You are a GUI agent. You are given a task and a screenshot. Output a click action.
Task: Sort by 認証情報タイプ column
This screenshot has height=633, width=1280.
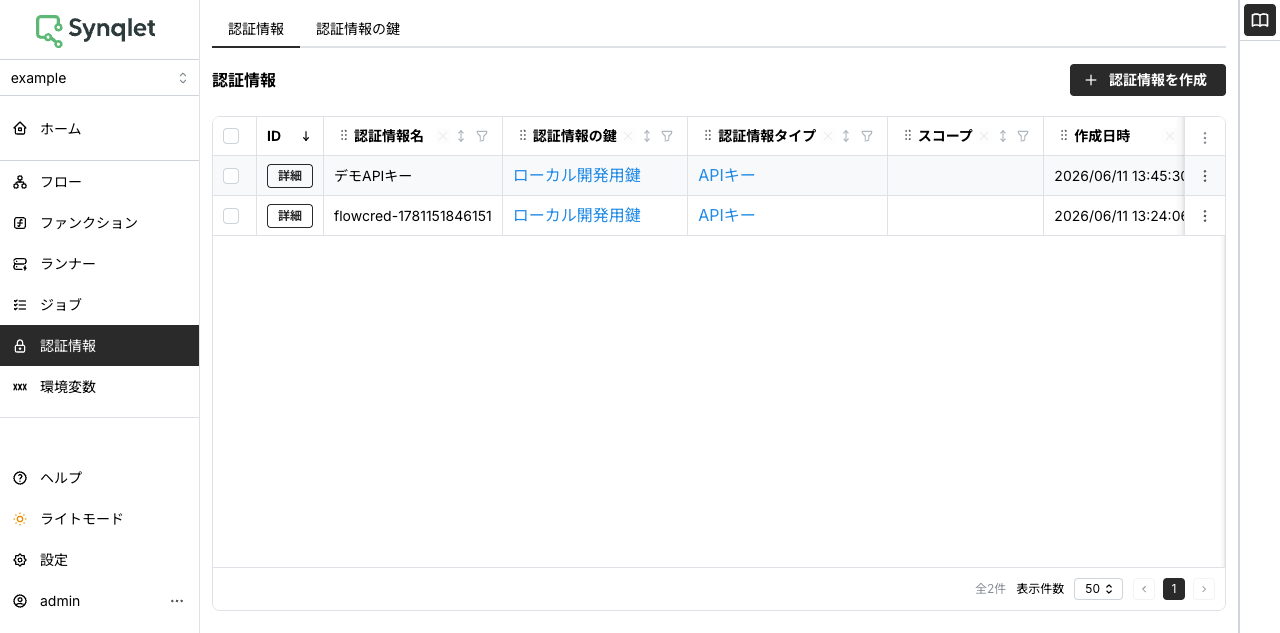(x=846, y=136)
